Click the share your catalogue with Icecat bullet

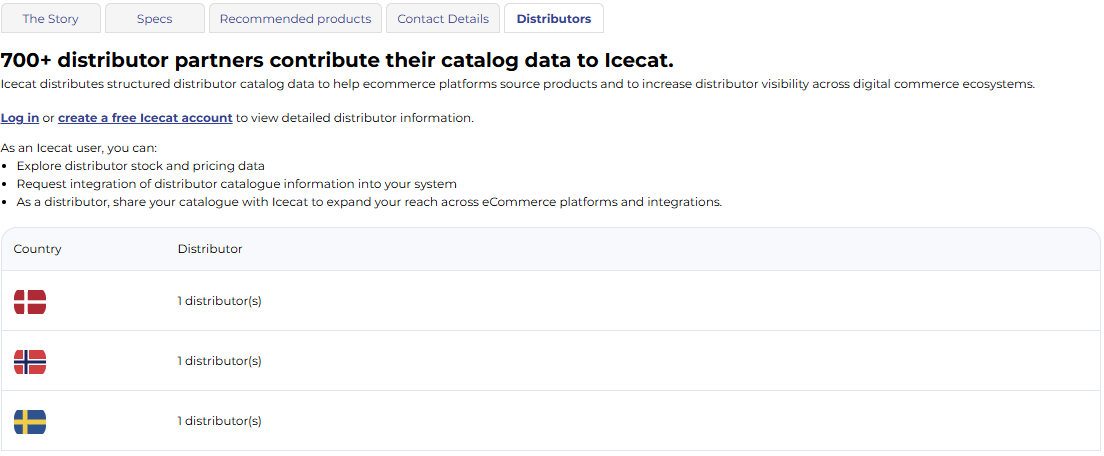[x=369, y=202]
